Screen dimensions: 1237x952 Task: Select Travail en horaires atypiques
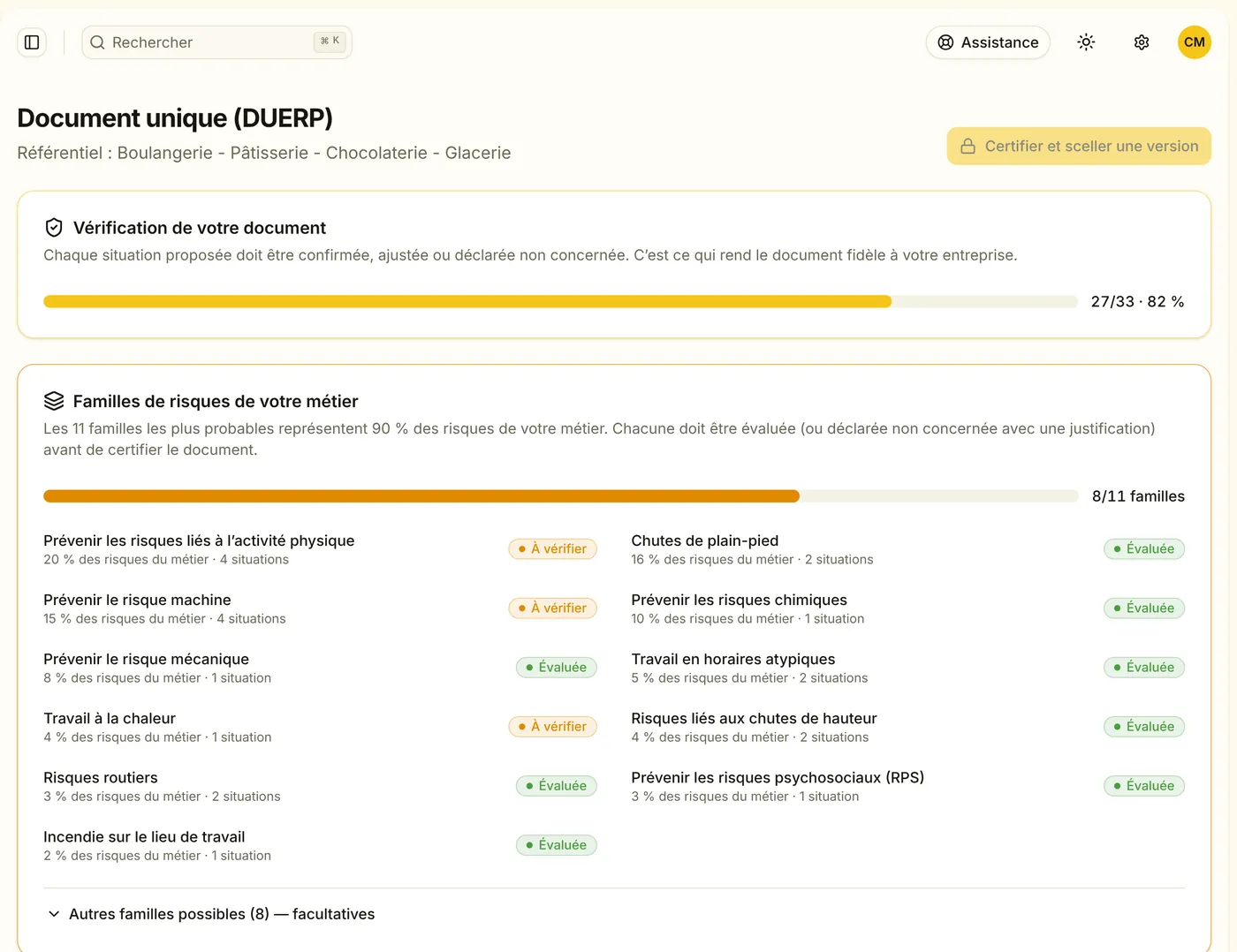point(908,668)
